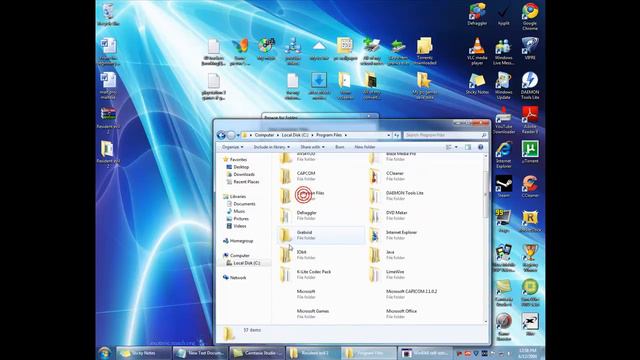
Task: Switch to Program Files taskbar button
Action: pos(369,353)
